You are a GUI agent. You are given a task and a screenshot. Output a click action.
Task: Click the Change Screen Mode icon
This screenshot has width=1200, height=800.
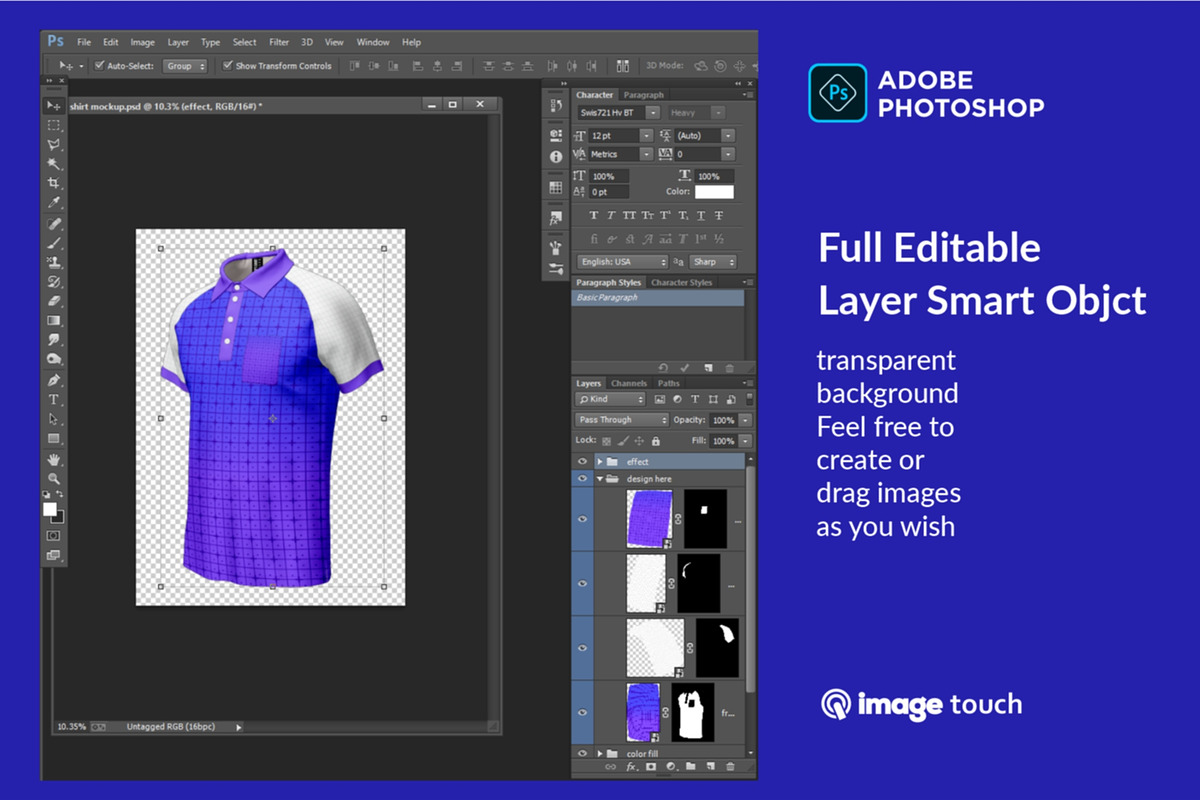point(54,555)
